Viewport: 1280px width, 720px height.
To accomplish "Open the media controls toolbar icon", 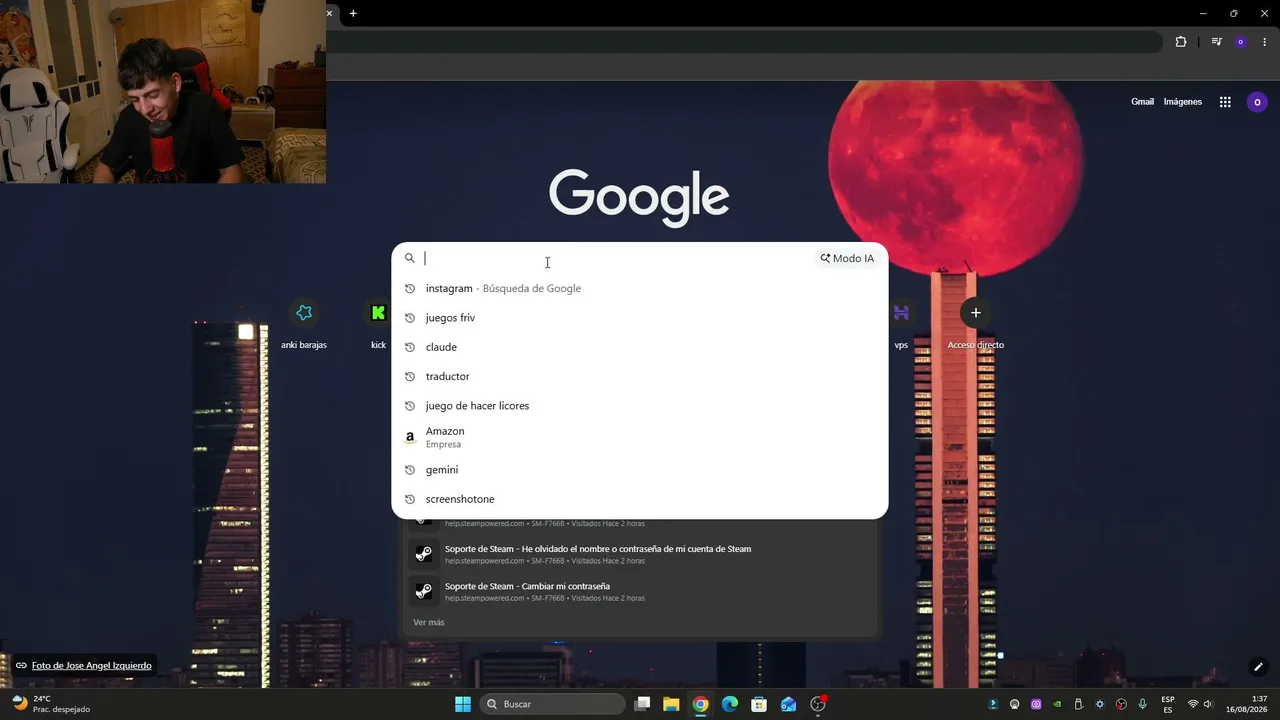I will (1216, 42).
